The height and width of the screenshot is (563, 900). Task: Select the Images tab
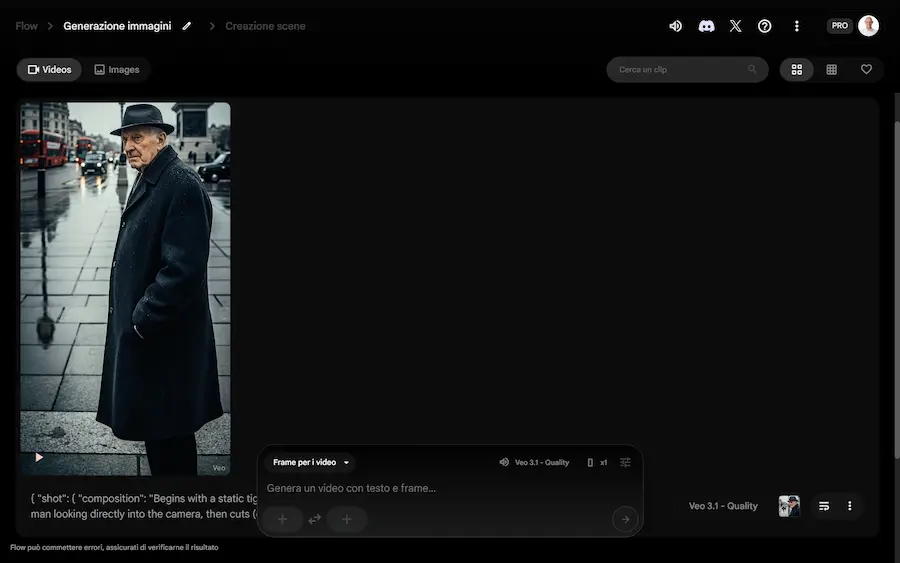click(x=117, y=70)
